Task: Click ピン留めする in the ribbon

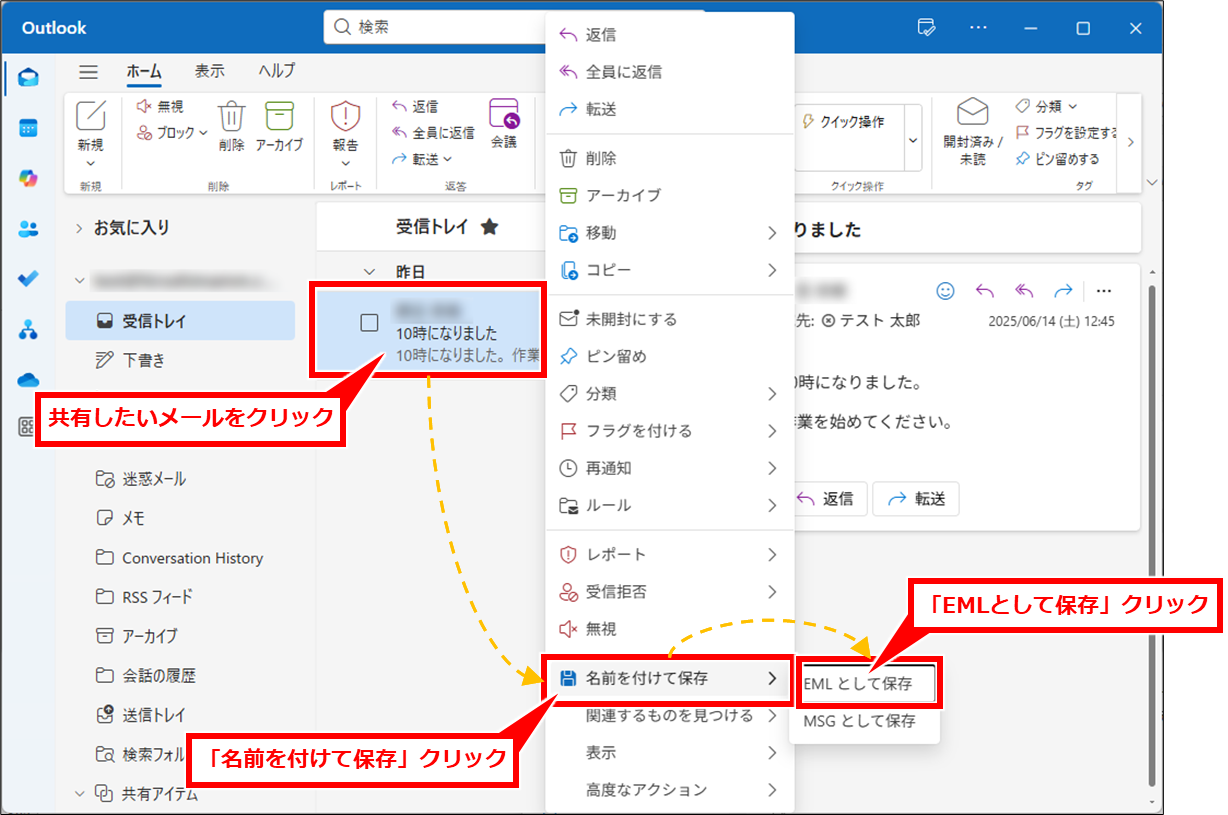Action: click(1058, 159)
